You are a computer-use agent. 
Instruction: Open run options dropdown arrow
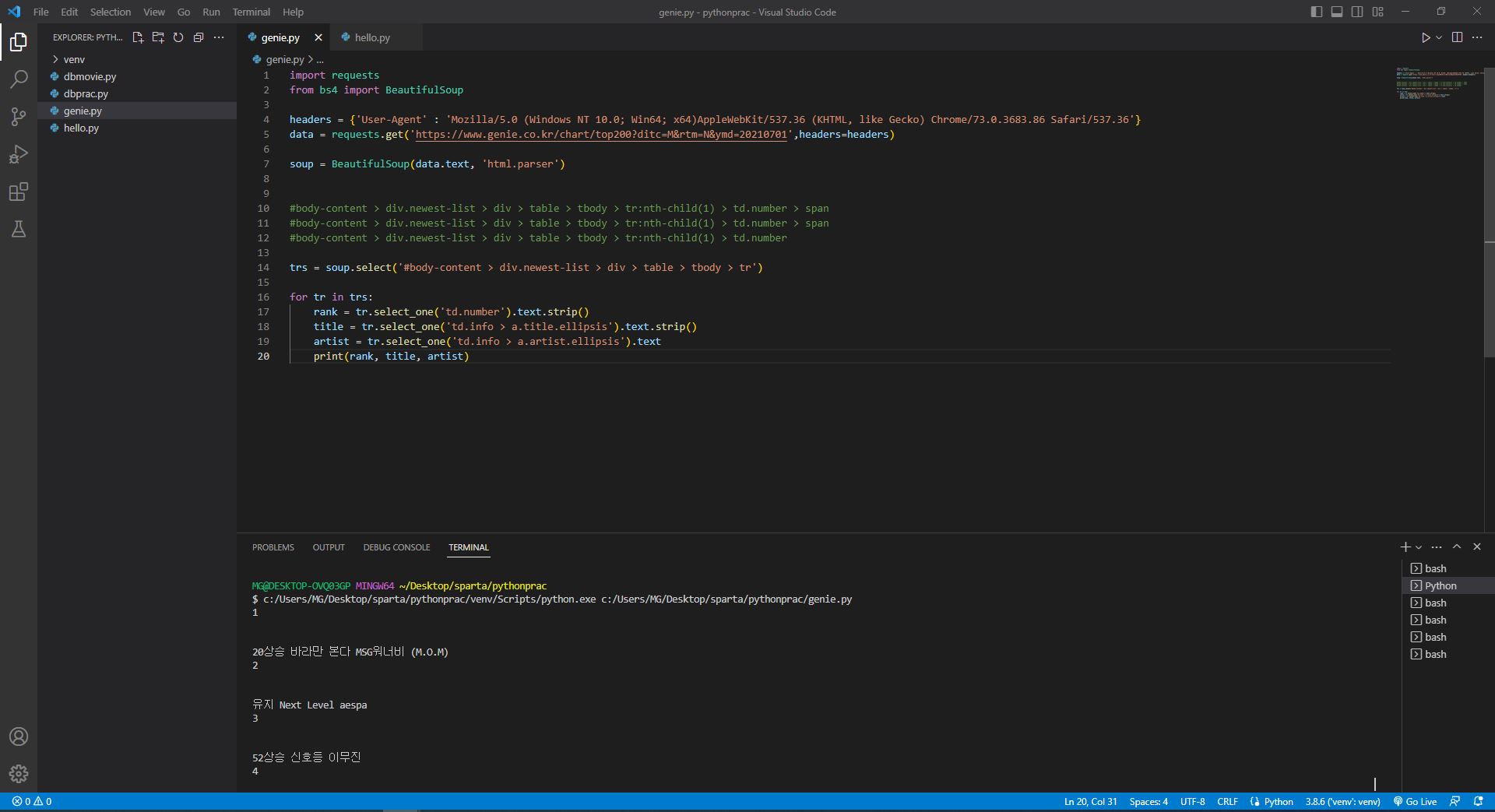tap(1439, 37)
